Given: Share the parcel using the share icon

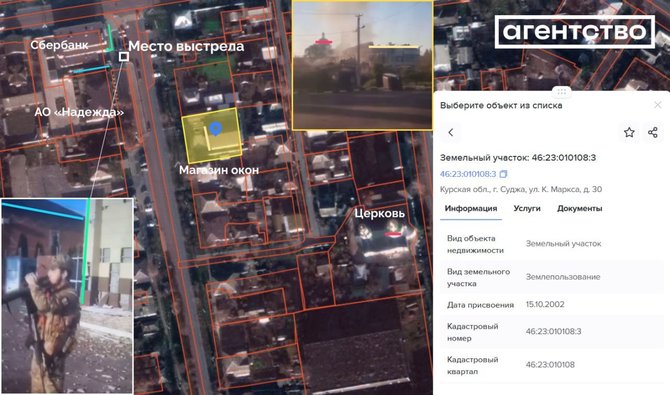Looking at the screenshot, I should pyautogui.click(x=652, y=133).
